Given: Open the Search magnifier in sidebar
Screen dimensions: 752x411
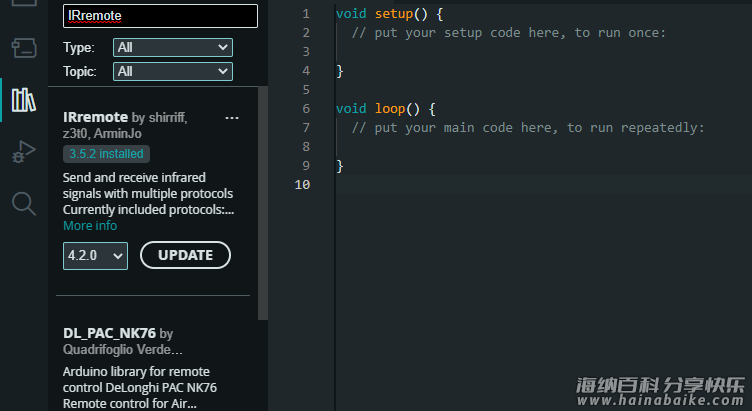Looking at the screenshot, I should (23, 204).
